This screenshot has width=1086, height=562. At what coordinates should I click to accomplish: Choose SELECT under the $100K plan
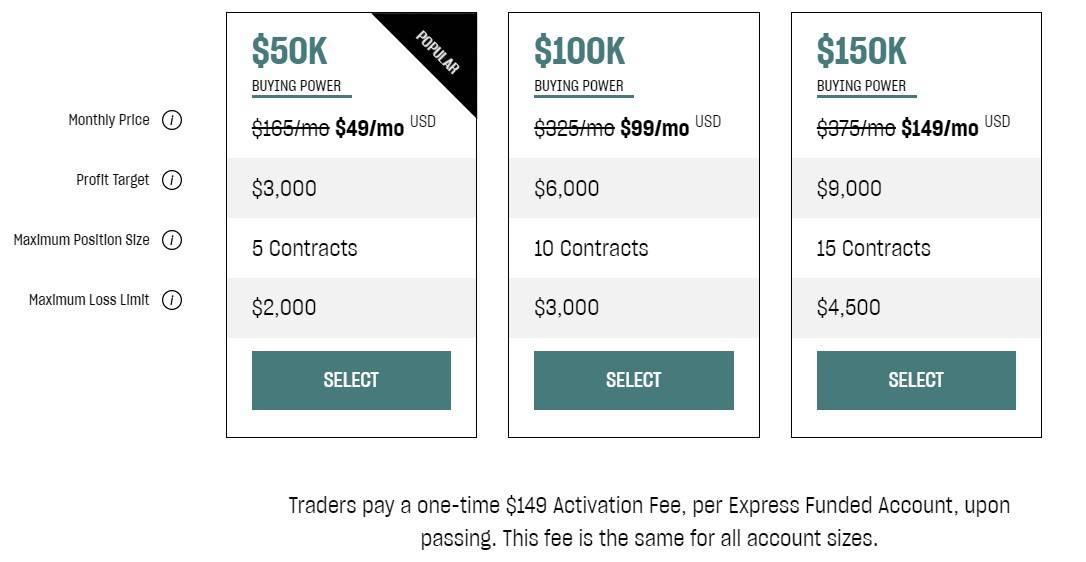[633, 380]
